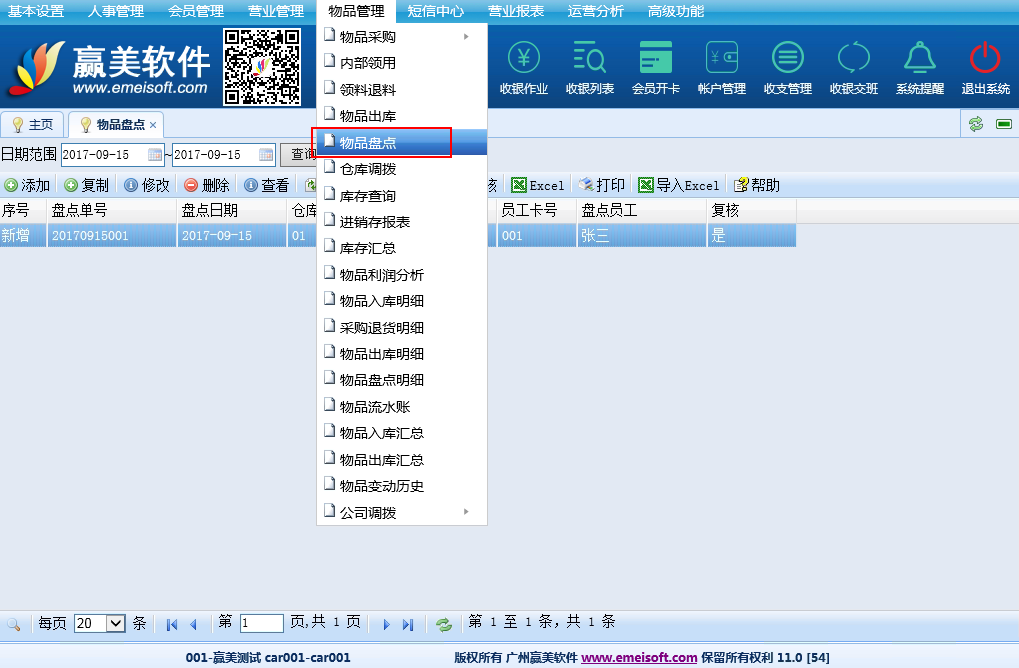This screenshot has height=668, width=1019.
Task: Switch to the 主页 tab
Action: [33, 125]
